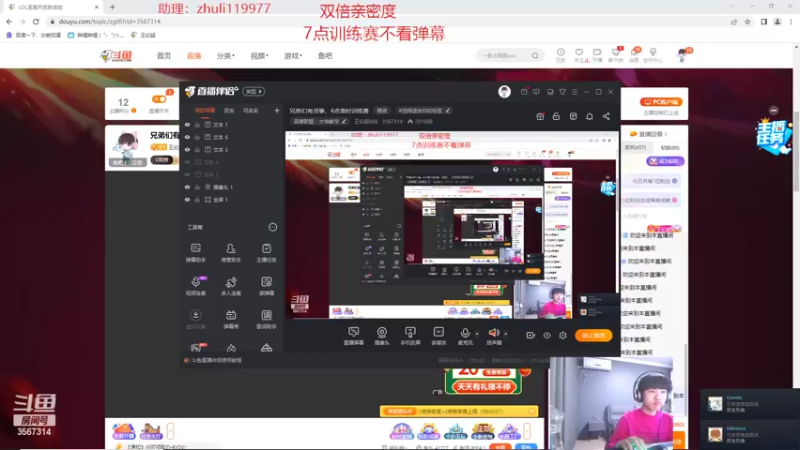This screenshot has height=450, width=800.
Task: Go to 首页 in Douyu navigation
Action: point(164,56)
